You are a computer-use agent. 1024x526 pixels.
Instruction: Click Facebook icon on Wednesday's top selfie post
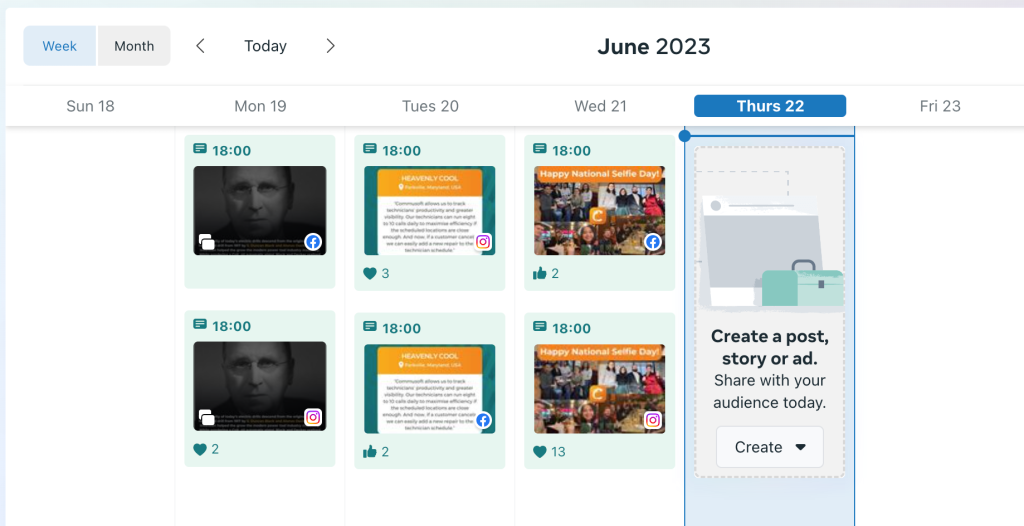(653, 242)
